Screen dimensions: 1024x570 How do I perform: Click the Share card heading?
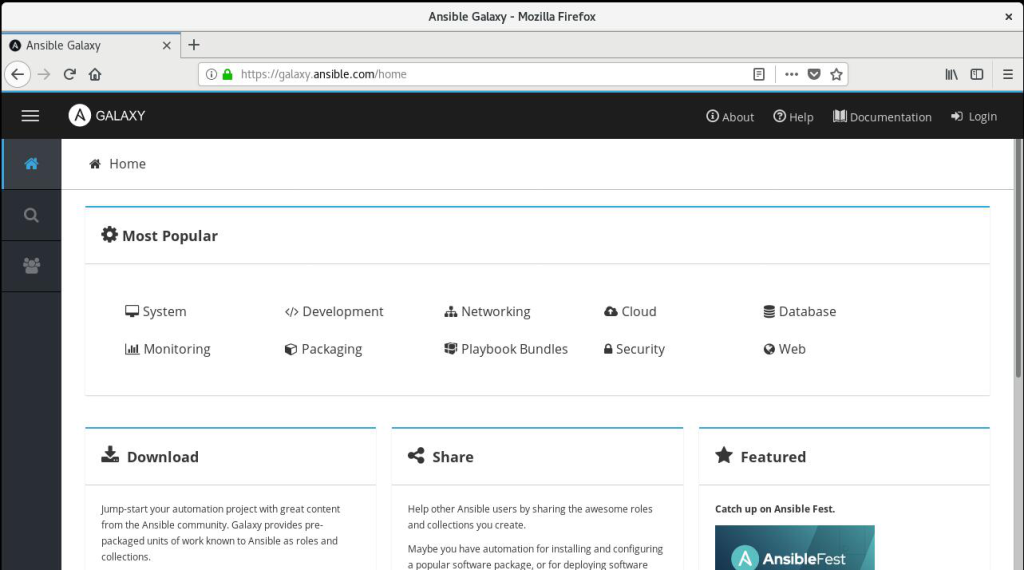[x=441, y=456]
